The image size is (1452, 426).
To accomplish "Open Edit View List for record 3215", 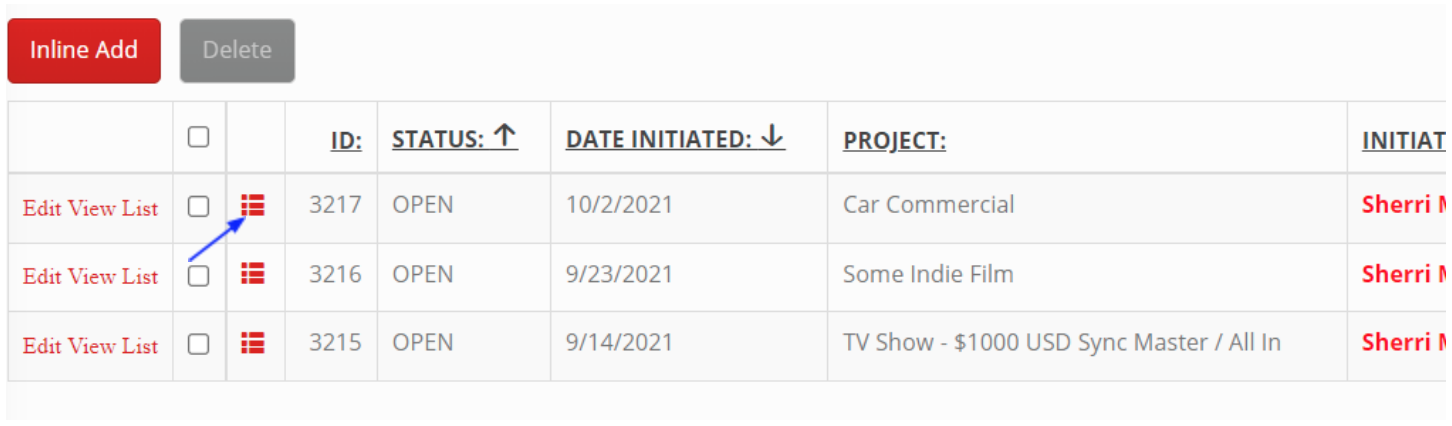I will click(x=91, y=346).
